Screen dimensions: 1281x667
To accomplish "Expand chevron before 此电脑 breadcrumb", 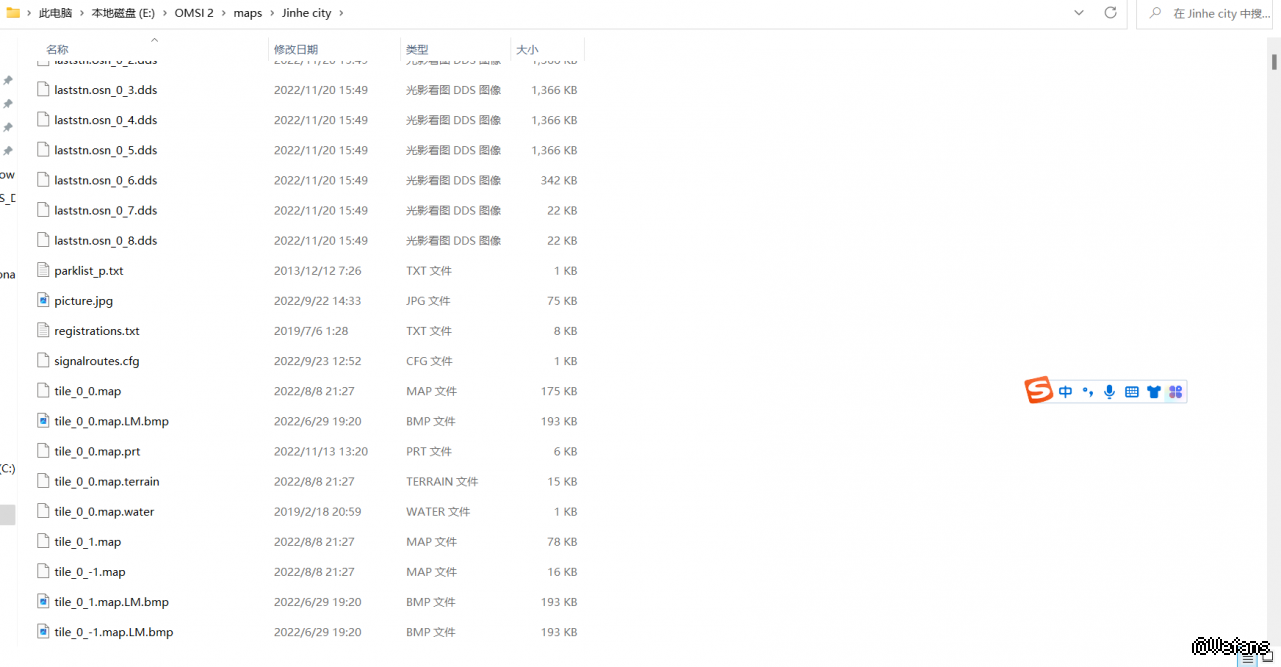I will [28, 13].
